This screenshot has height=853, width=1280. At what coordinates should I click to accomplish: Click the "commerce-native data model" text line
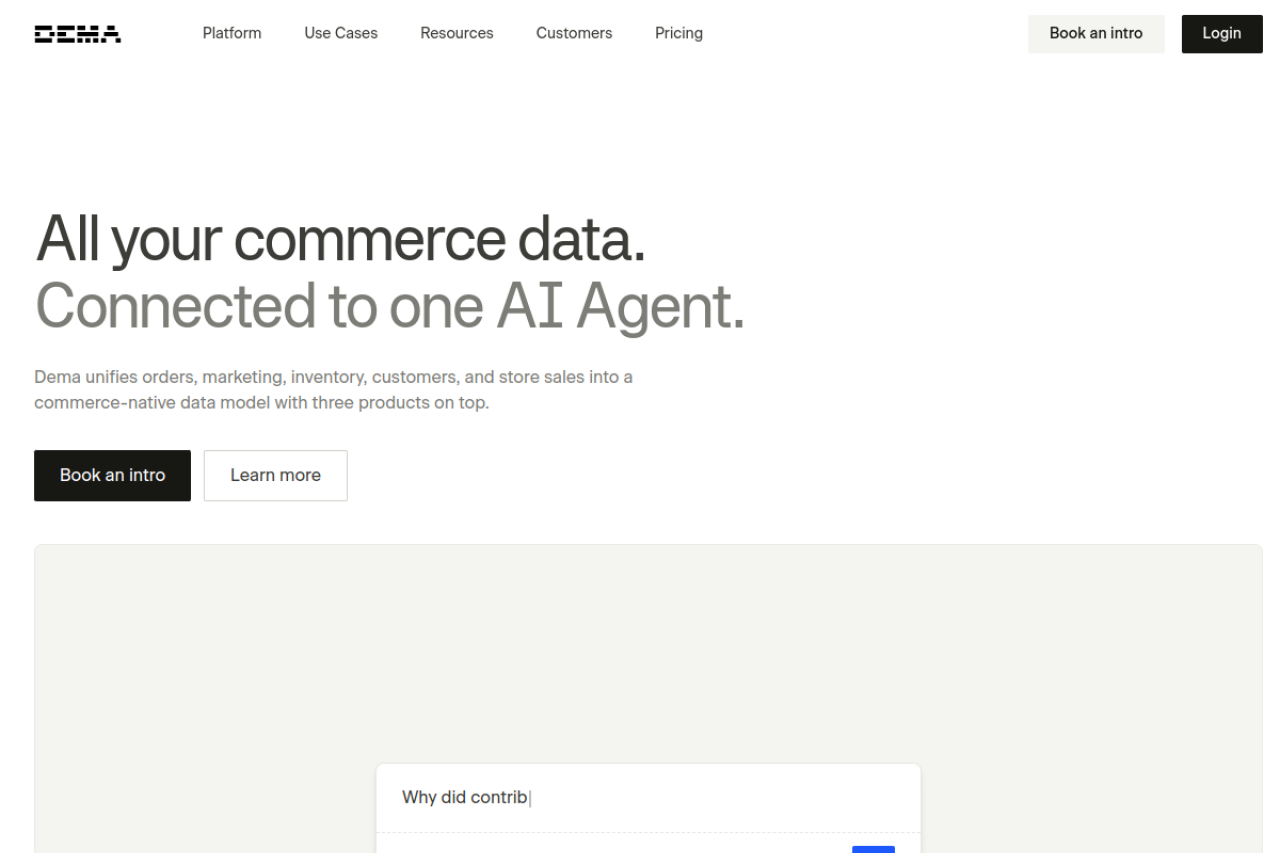[261, 404]
